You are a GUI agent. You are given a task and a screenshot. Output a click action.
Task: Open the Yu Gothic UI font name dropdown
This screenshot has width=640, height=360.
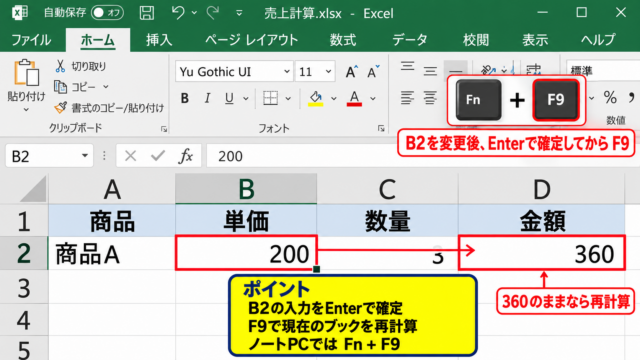pyautogui.click(x=287, y=72)
